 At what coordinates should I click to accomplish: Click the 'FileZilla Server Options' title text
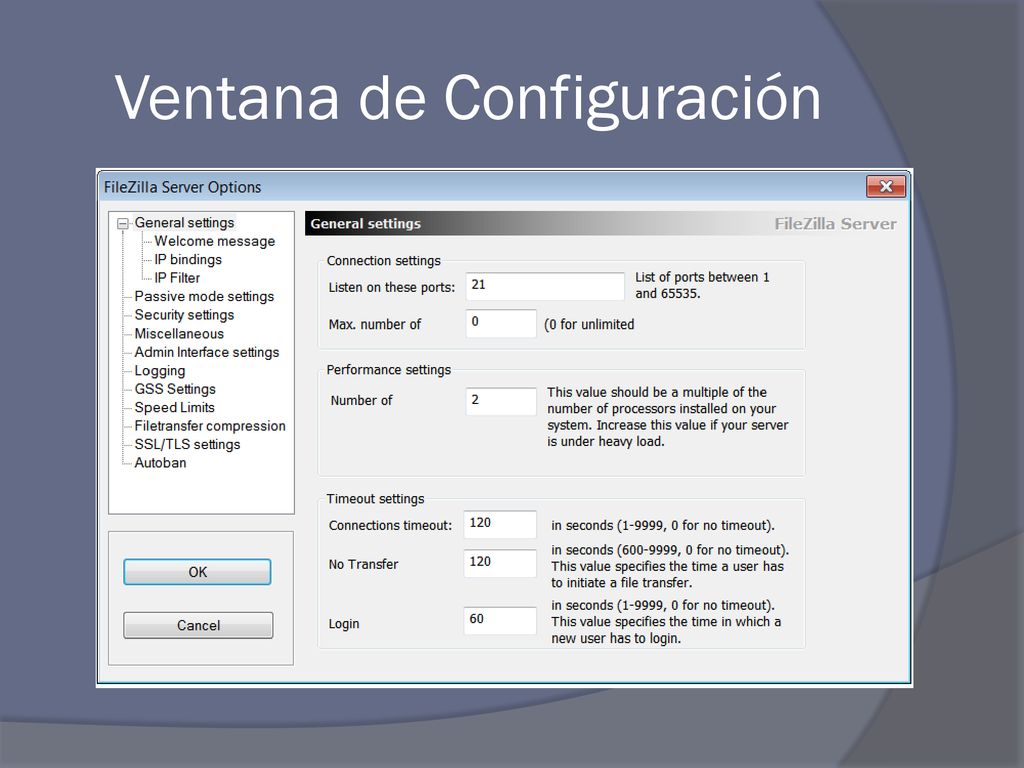[x=182, y=187]
